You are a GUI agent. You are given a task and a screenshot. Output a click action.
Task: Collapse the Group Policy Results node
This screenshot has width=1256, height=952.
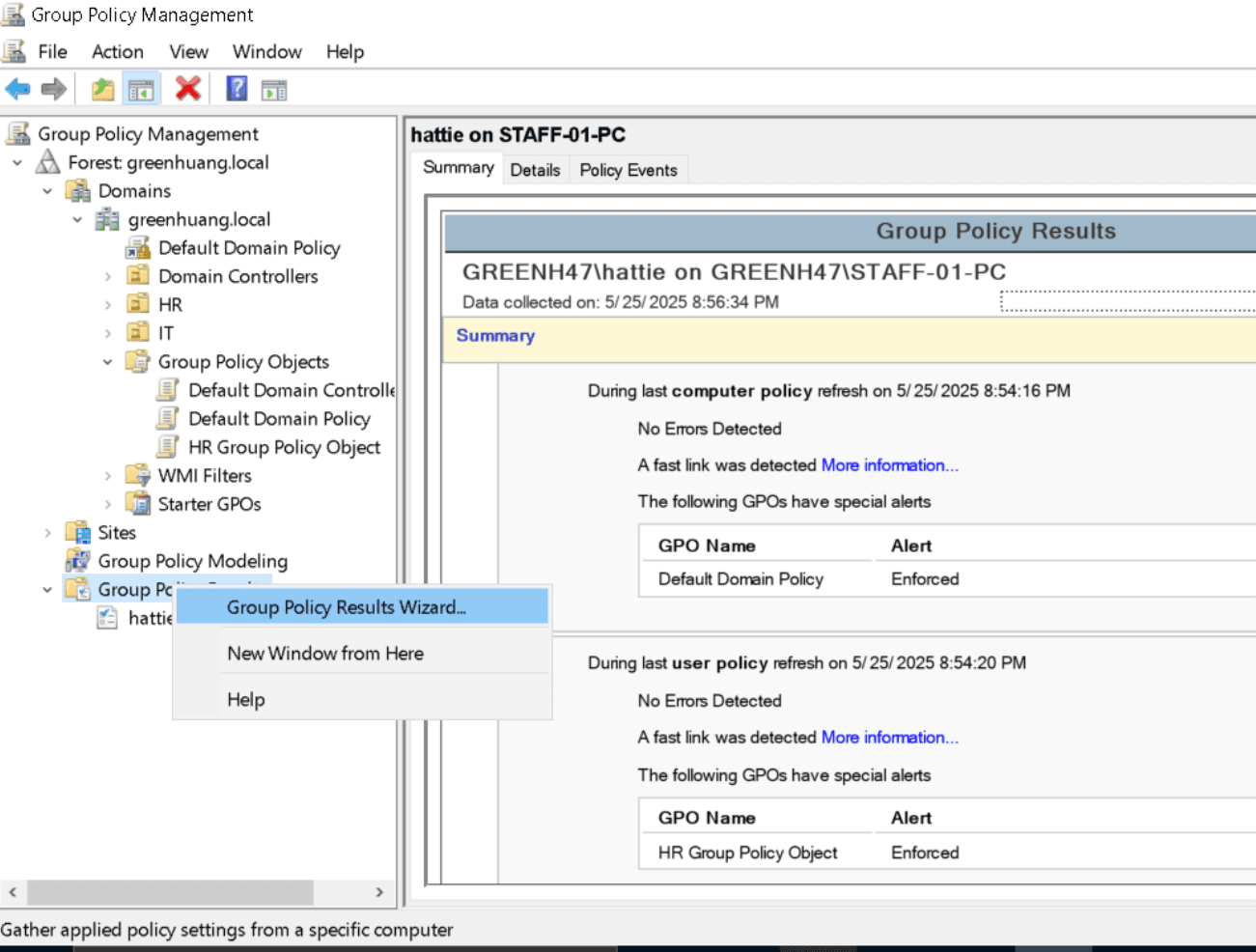[47, 589]
